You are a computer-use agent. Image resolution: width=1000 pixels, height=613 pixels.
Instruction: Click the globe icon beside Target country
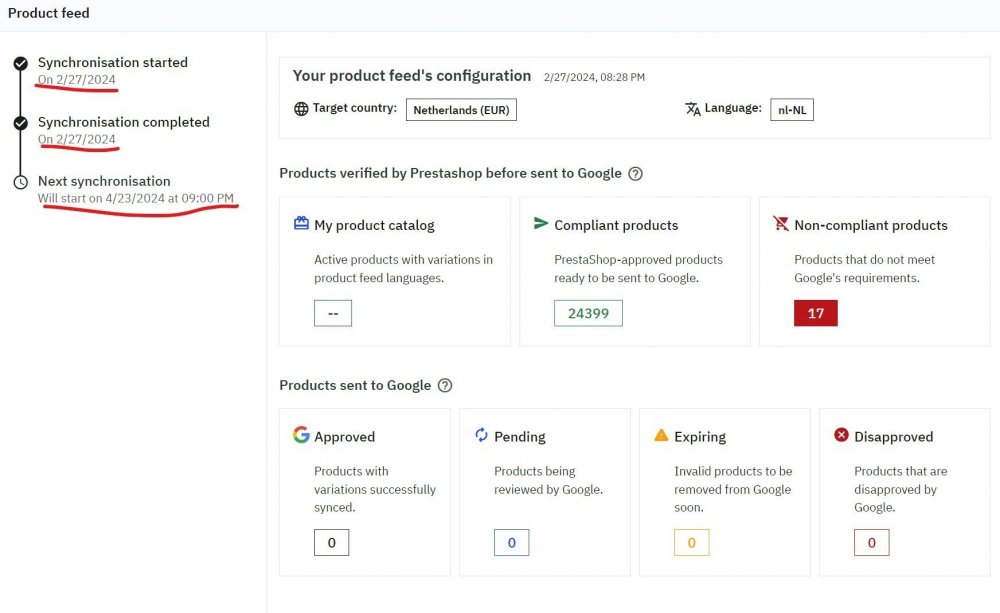pos(302,109)
